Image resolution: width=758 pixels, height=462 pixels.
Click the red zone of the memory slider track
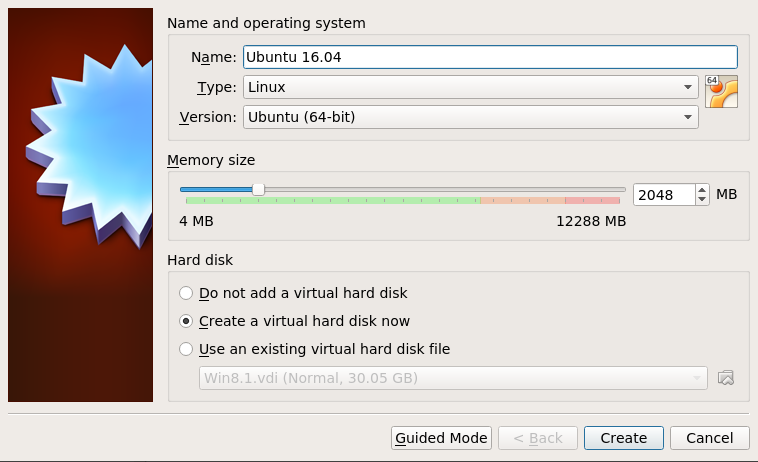pyautogui.click(x=592, y=201)
